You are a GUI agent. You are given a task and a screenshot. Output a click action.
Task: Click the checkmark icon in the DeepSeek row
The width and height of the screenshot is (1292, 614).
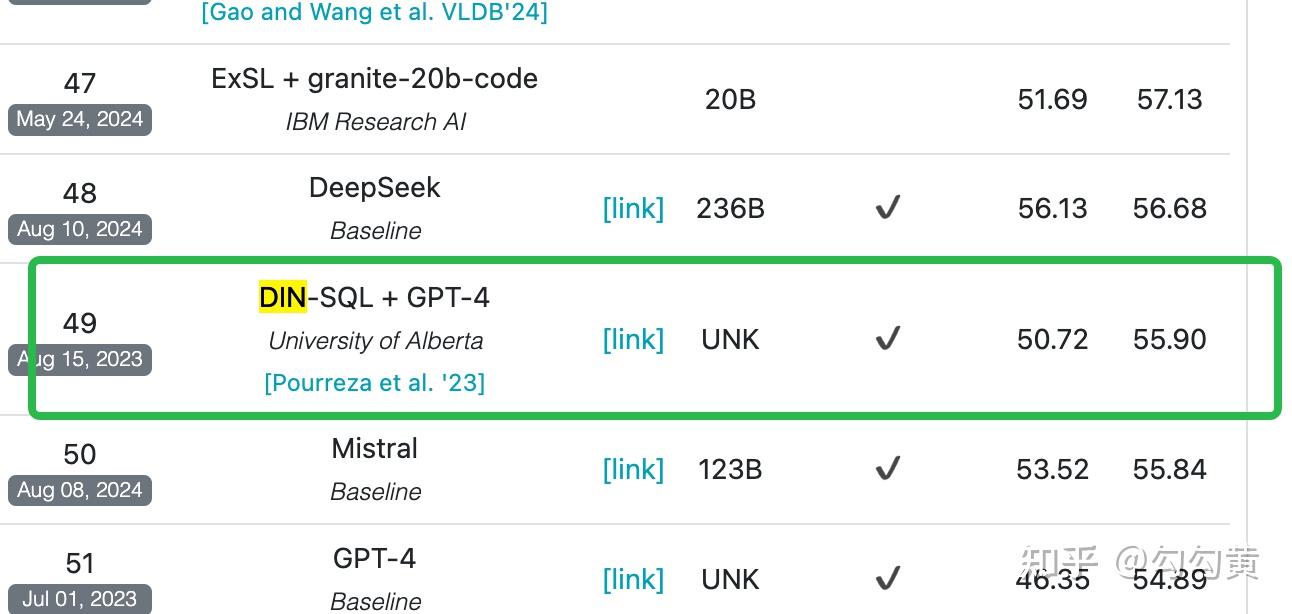tap(887, 208)
